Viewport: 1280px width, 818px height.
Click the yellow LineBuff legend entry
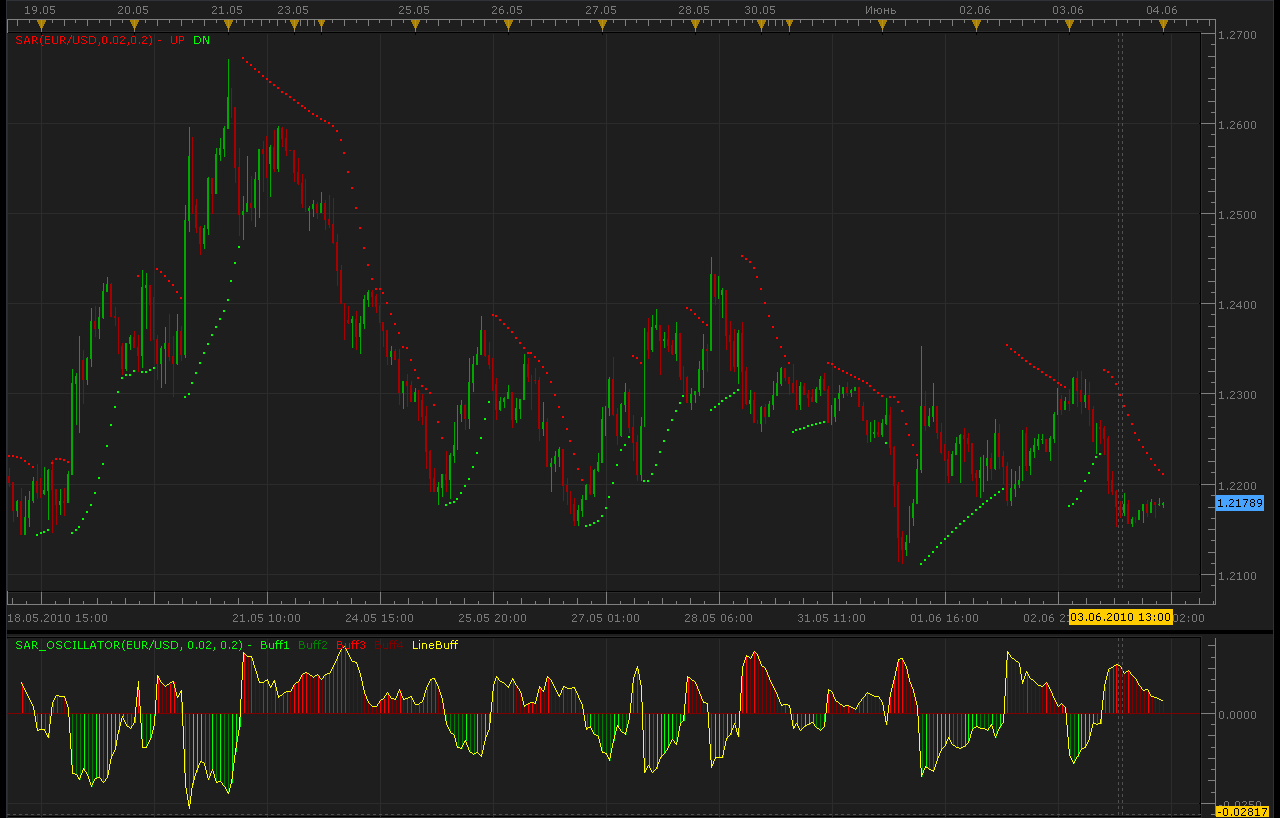pos(435,645)
